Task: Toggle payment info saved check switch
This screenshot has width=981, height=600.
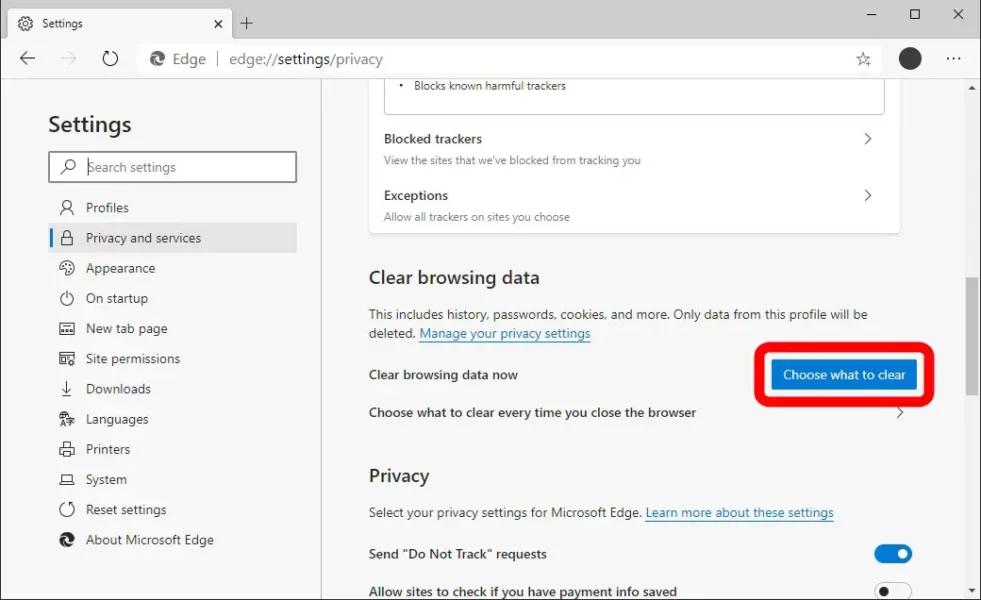Action: click(893, 591)
